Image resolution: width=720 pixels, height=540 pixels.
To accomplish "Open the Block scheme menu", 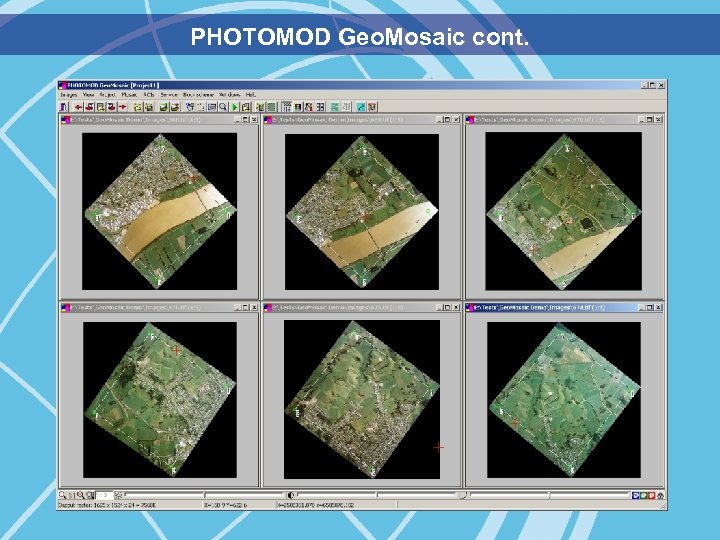I will 198,95.
